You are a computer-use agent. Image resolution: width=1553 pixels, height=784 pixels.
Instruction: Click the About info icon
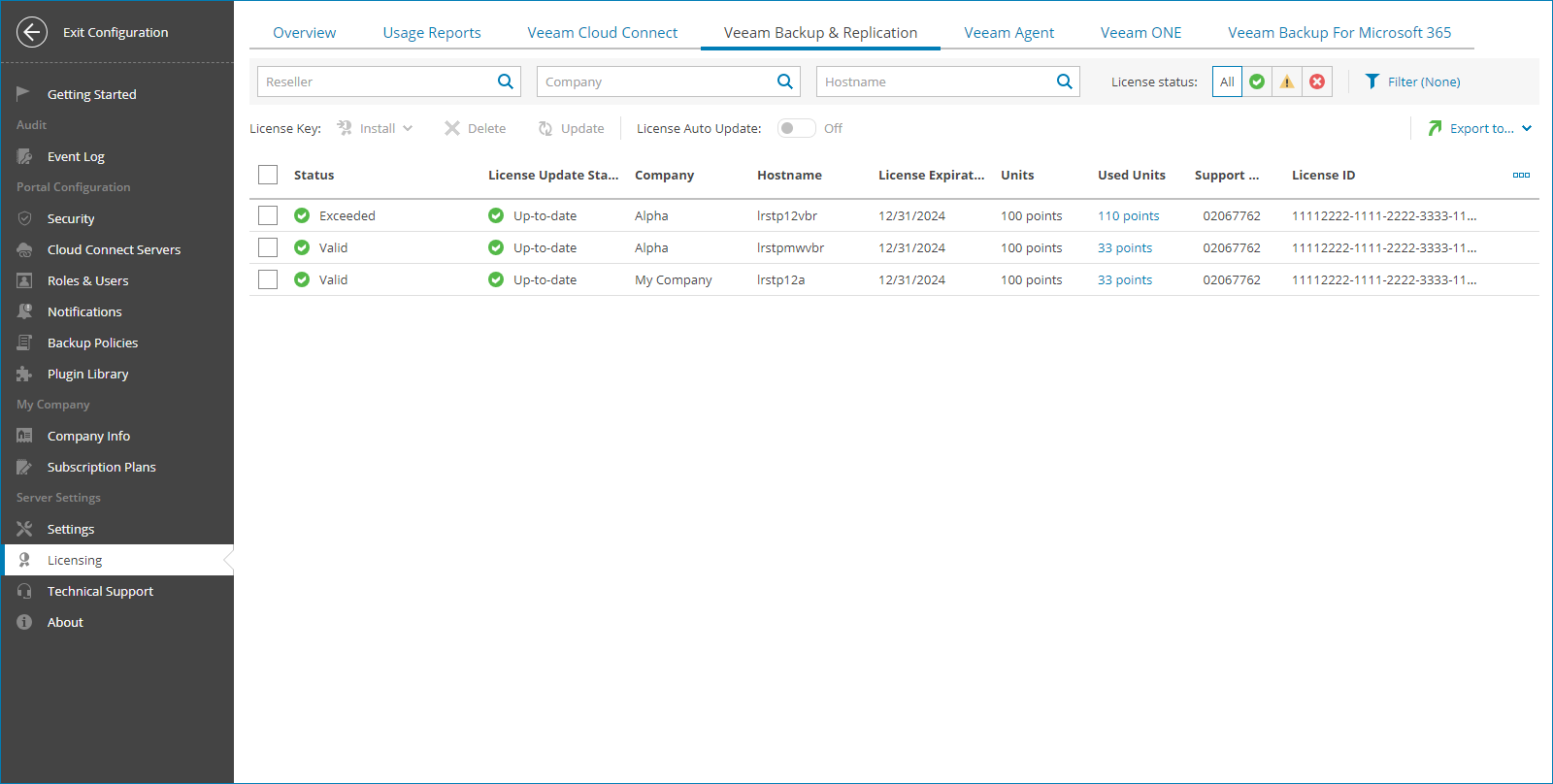24,622
